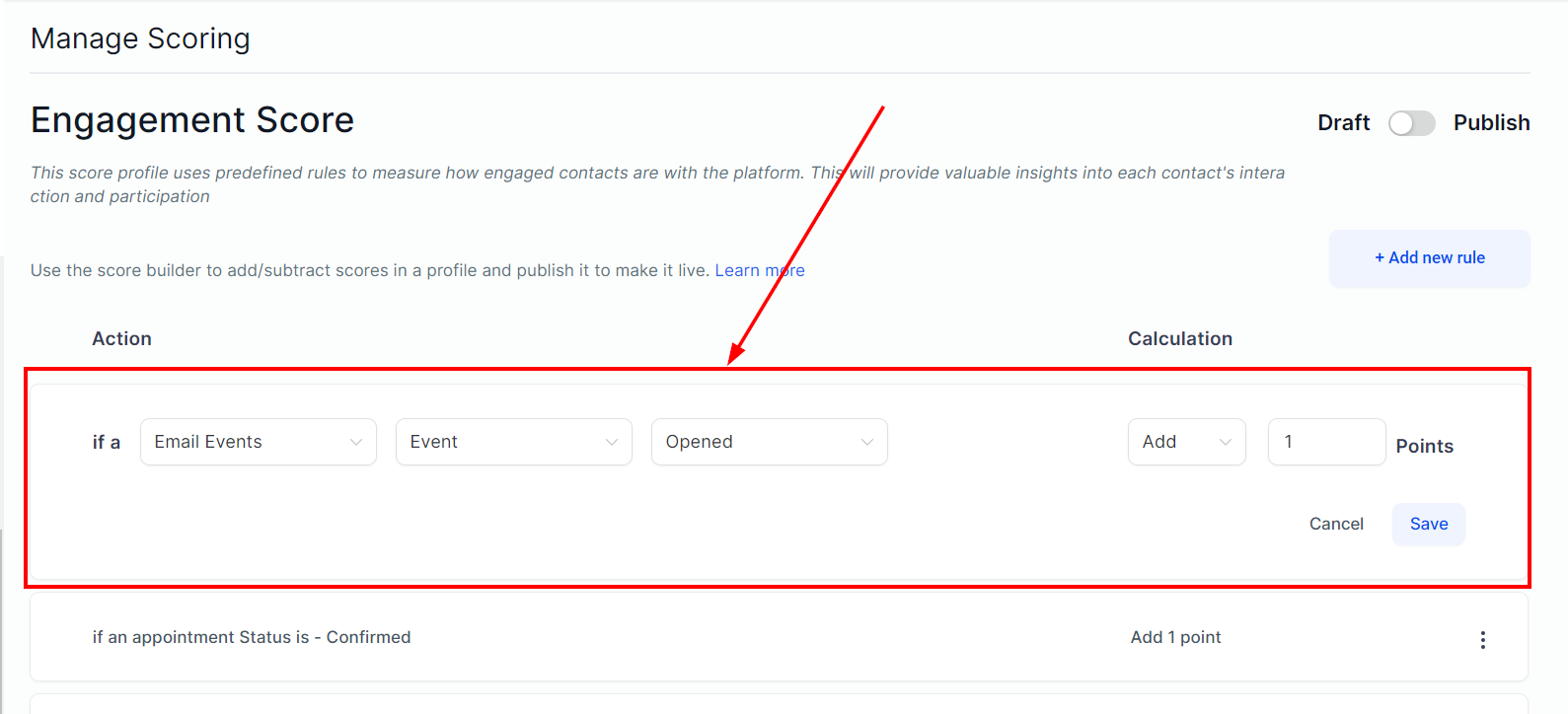Image resolution: width=1568 pixels, height=714 pixels.
Task: Open the three-dot menu on appointment rule
Action: click(x=1482, y=639)
